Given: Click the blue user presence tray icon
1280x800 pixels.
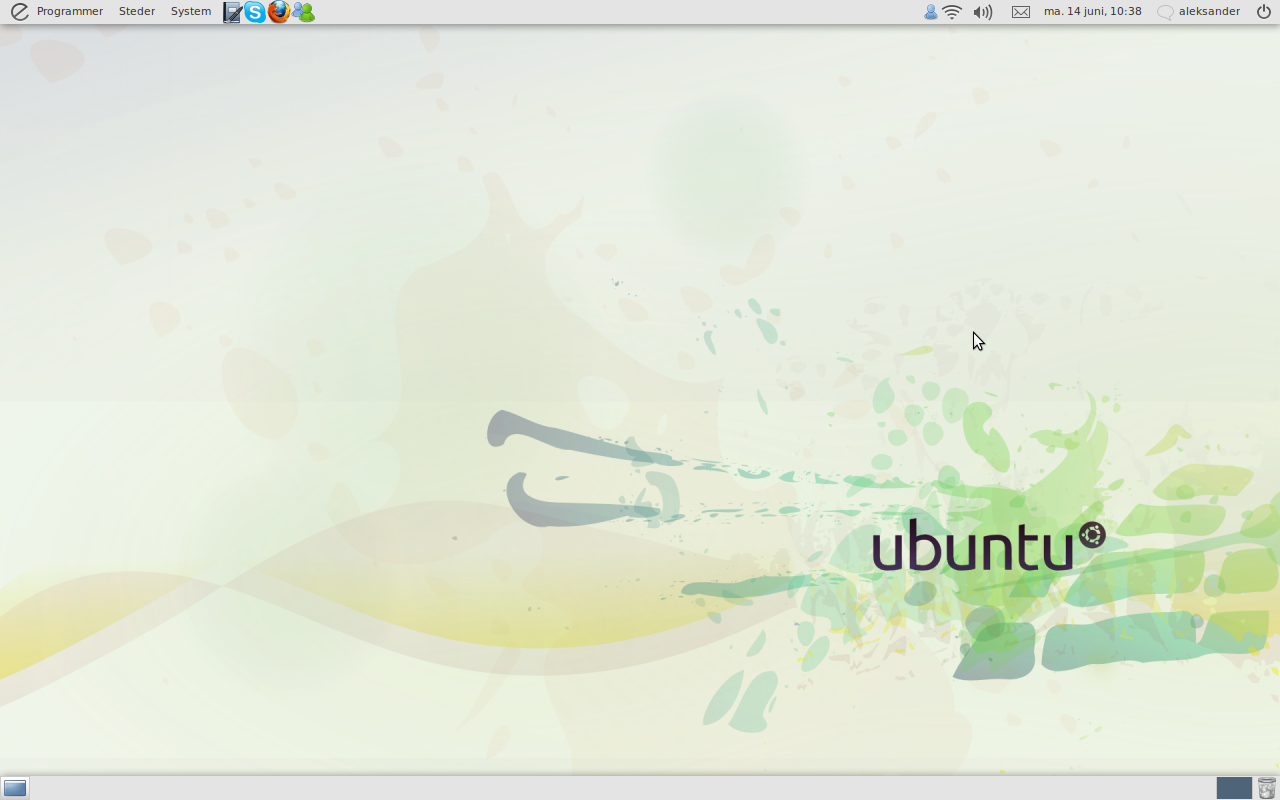Looking at the screenshot, I should tap(931, 12).
